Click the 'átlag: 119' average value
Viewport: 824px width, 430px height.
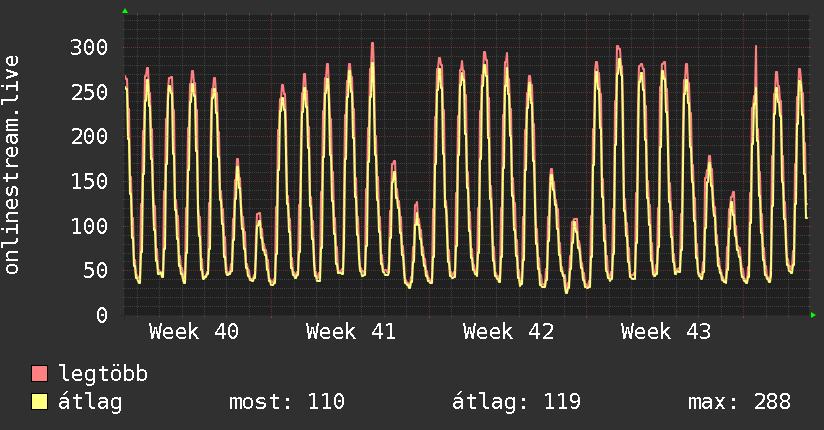pyautogui.click(x=517, y=403)
